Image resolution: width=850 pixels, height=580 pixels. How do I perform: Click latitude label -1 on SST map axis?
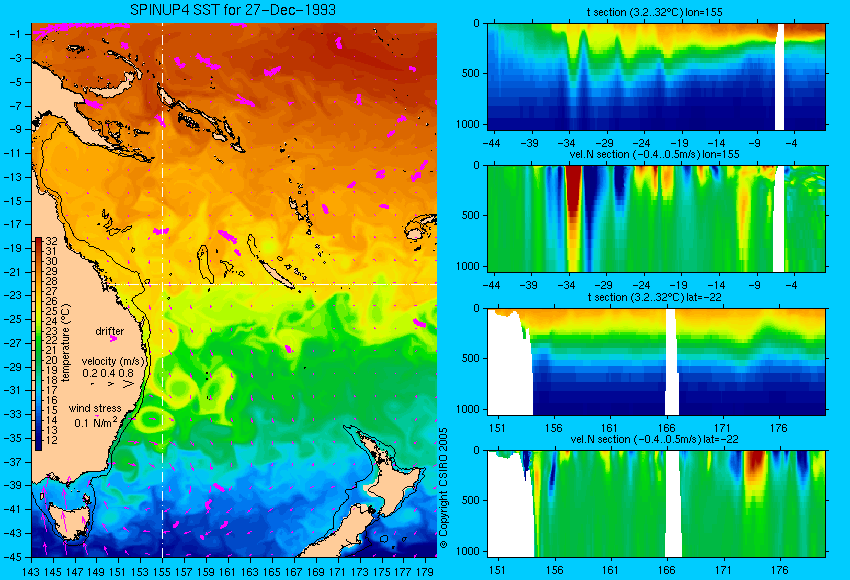15,34
